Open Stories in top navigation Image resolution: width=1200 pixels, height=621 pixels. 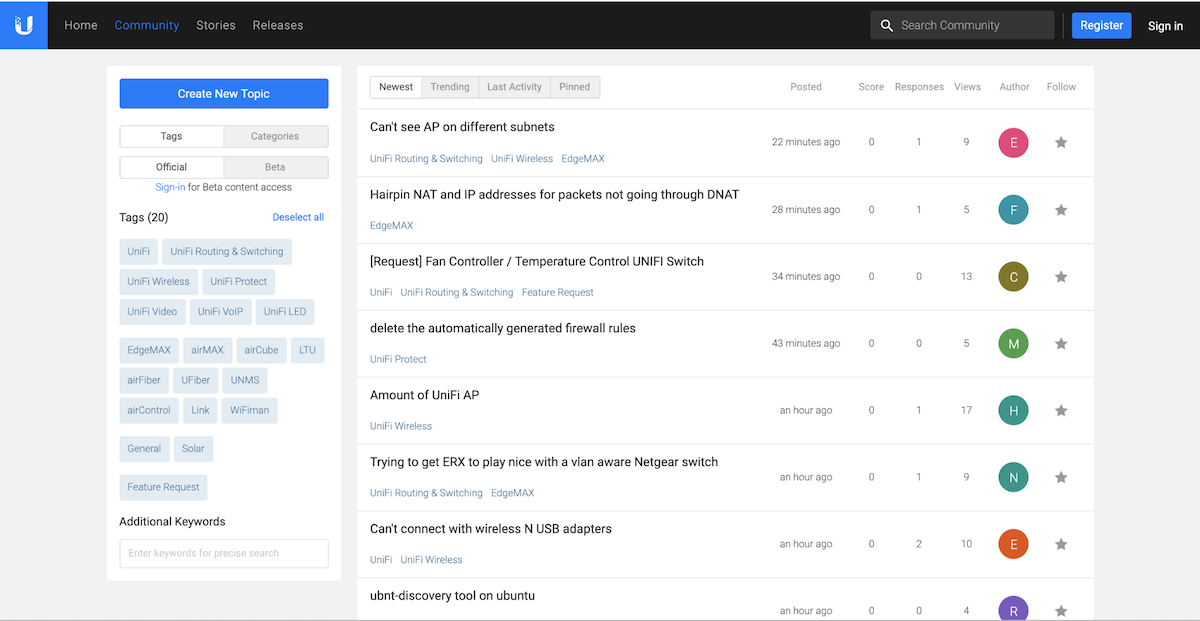(x=216, y=25)
